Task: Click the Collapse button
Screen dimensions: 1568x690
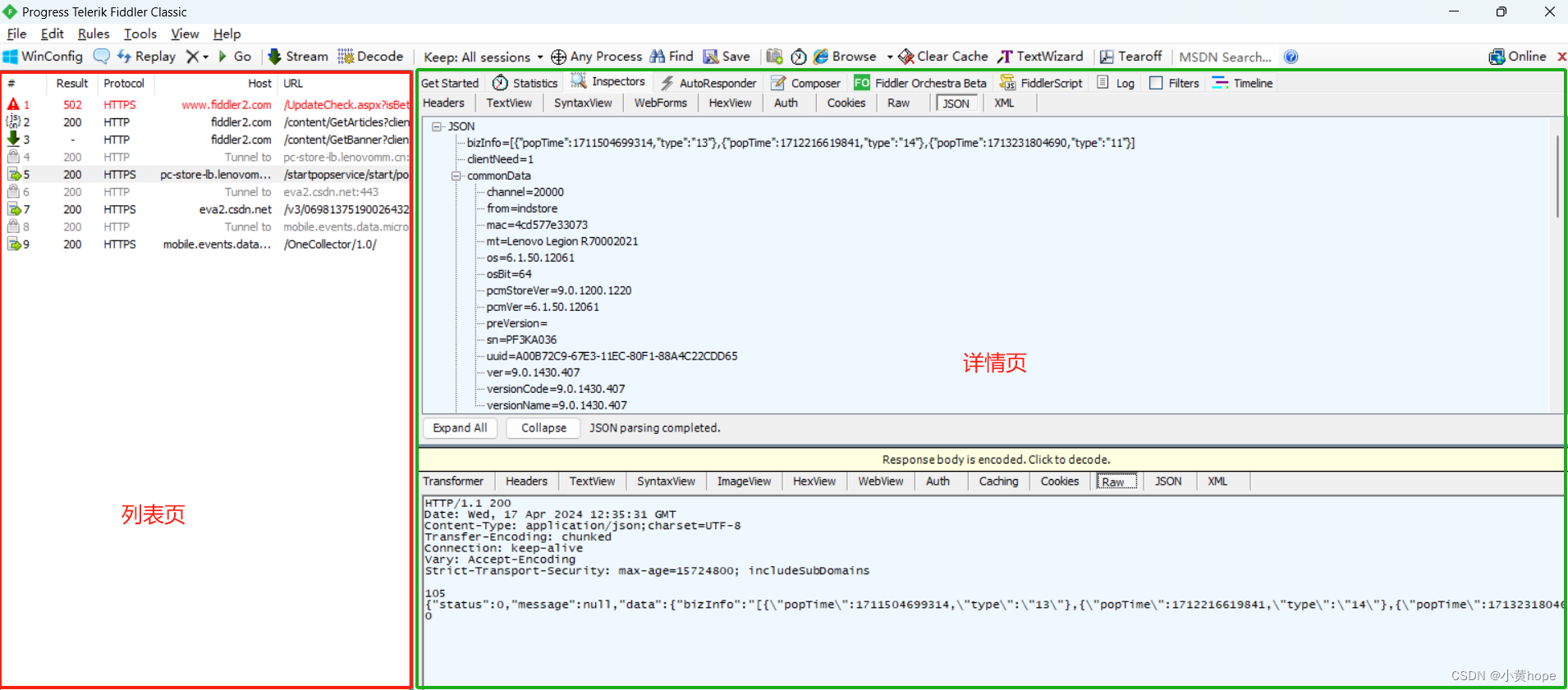Action: click(543, 427)
